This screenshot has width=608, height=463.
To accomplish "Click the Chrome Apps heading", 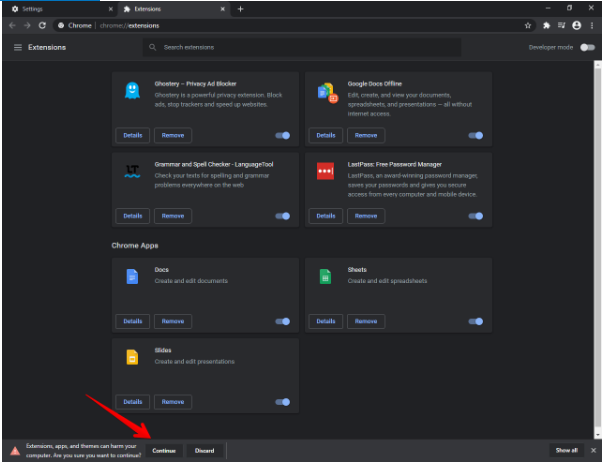I will click(135, 246).
